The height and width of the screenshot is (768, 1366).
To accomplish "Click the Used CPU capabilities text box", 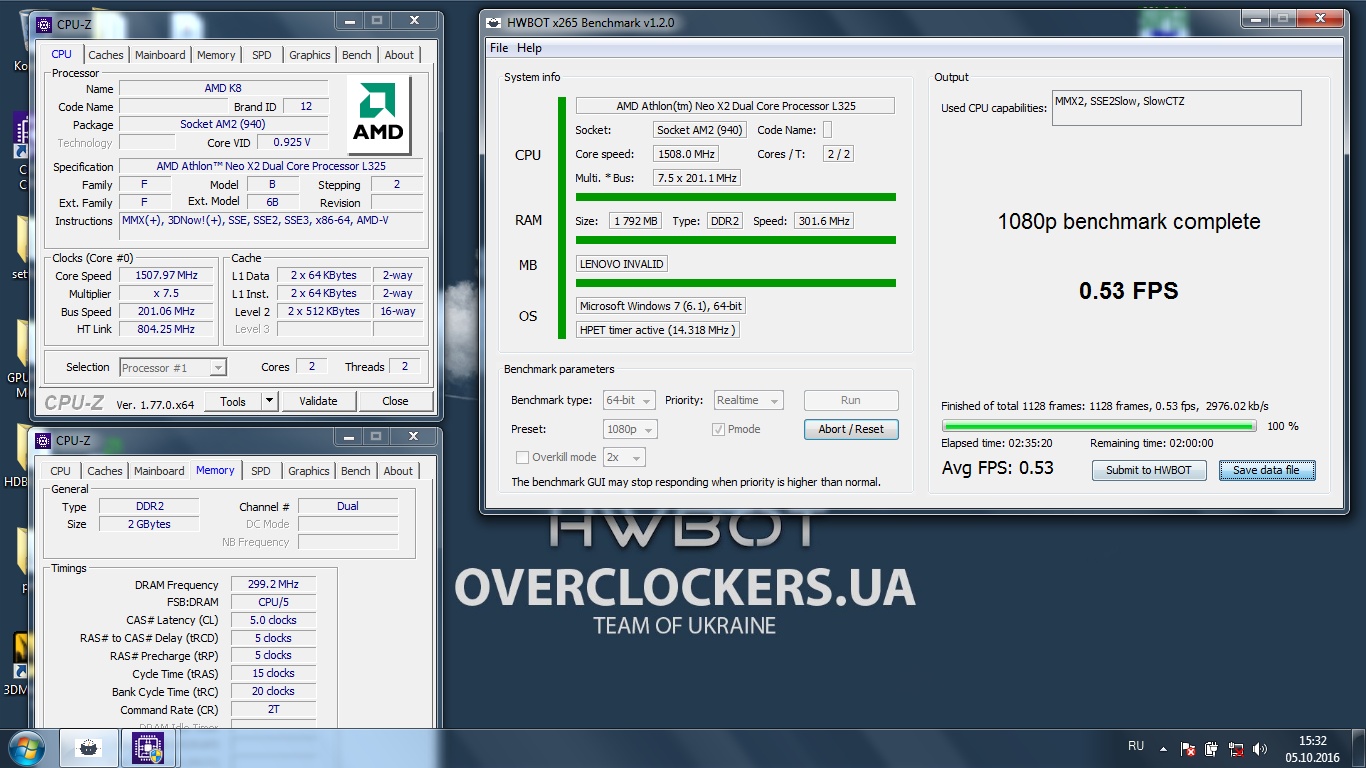I will [x=1176, y=108].
